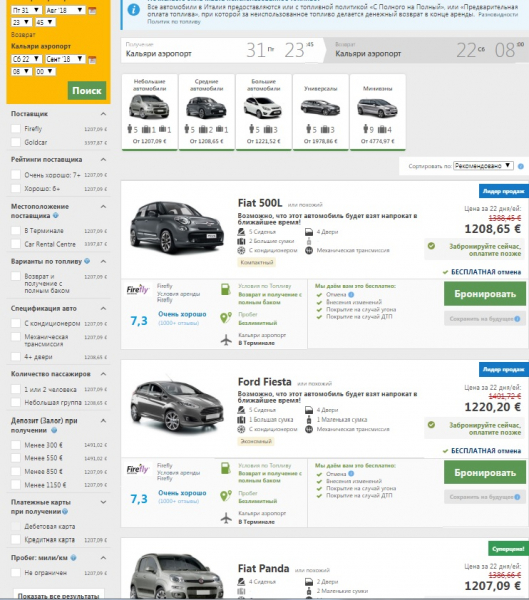
Task: Click mileage pin icon in Ford Fiesta card
Action: click(x=226, y=496)
